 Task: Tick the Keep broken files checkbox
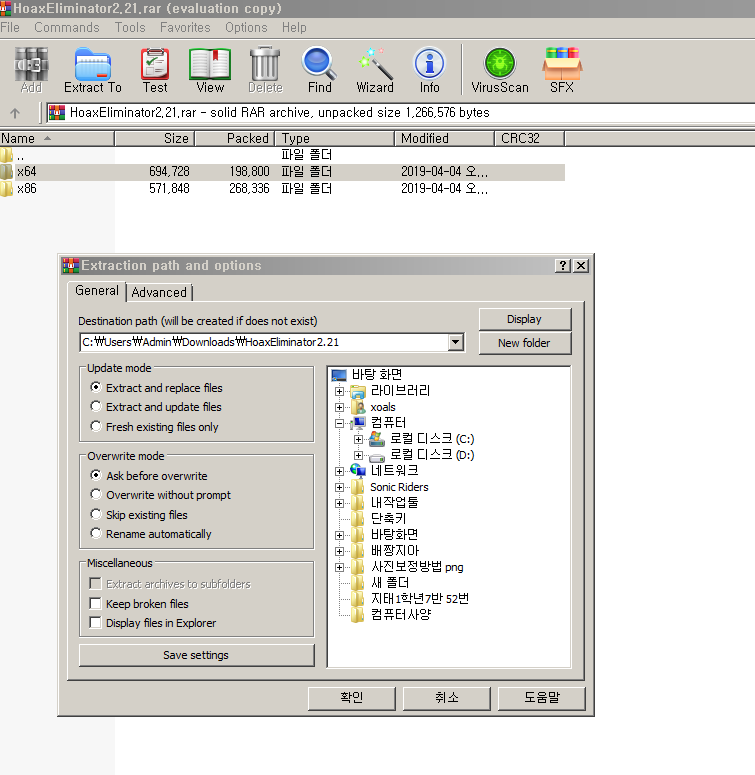pos(95,603)
